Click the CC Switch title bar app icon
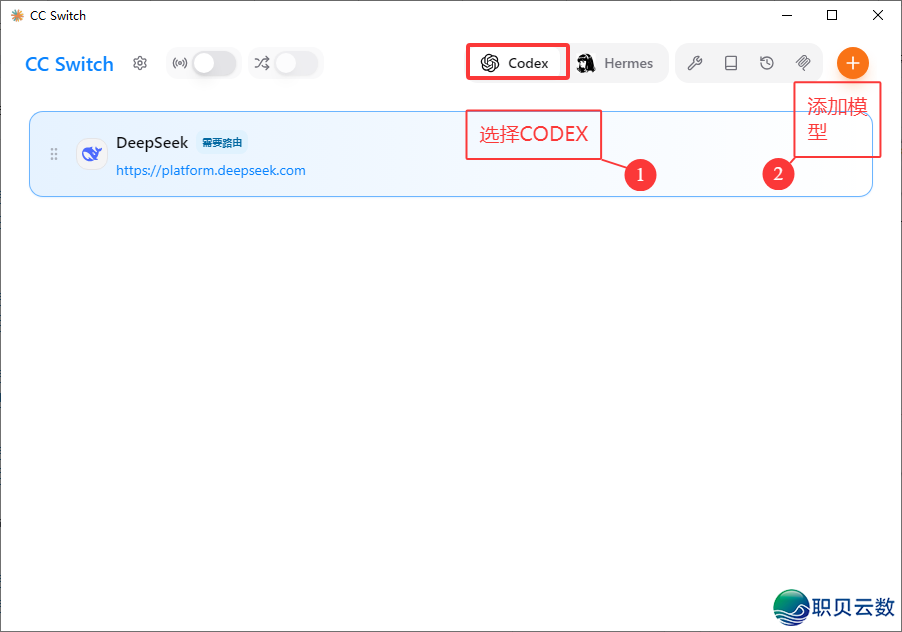902x632 pixels. pos(17,16)
